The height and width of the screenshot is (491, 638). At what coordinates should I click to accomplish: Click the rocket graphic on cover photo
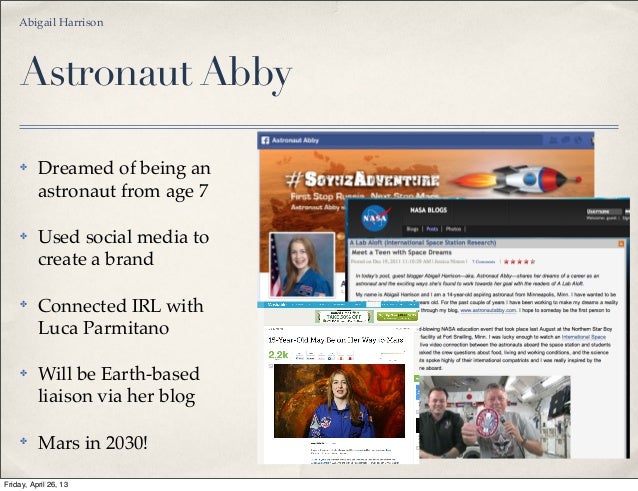point(517,180)
